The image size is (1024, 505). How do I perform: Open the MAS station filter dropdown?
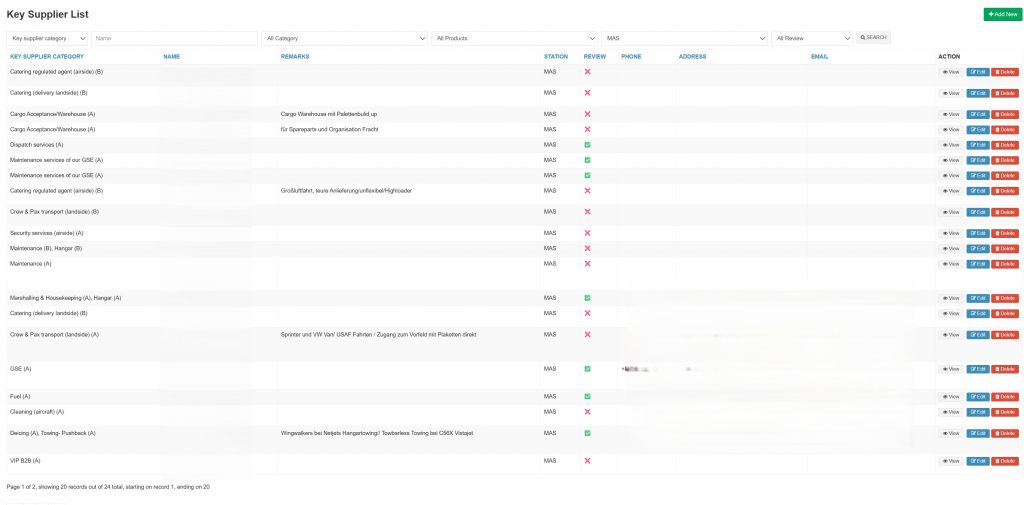click(685, 38)
